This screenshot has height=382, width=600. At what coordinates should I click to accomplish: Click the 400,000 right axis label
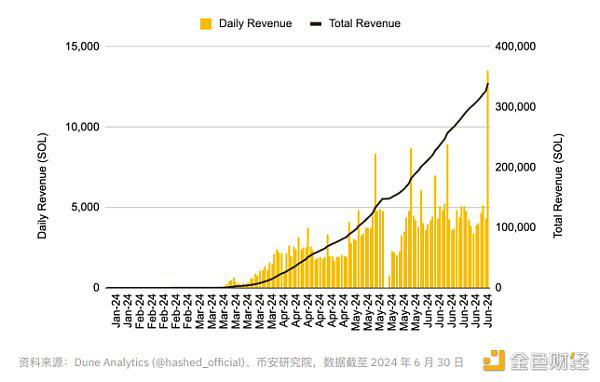coord(515,47)
